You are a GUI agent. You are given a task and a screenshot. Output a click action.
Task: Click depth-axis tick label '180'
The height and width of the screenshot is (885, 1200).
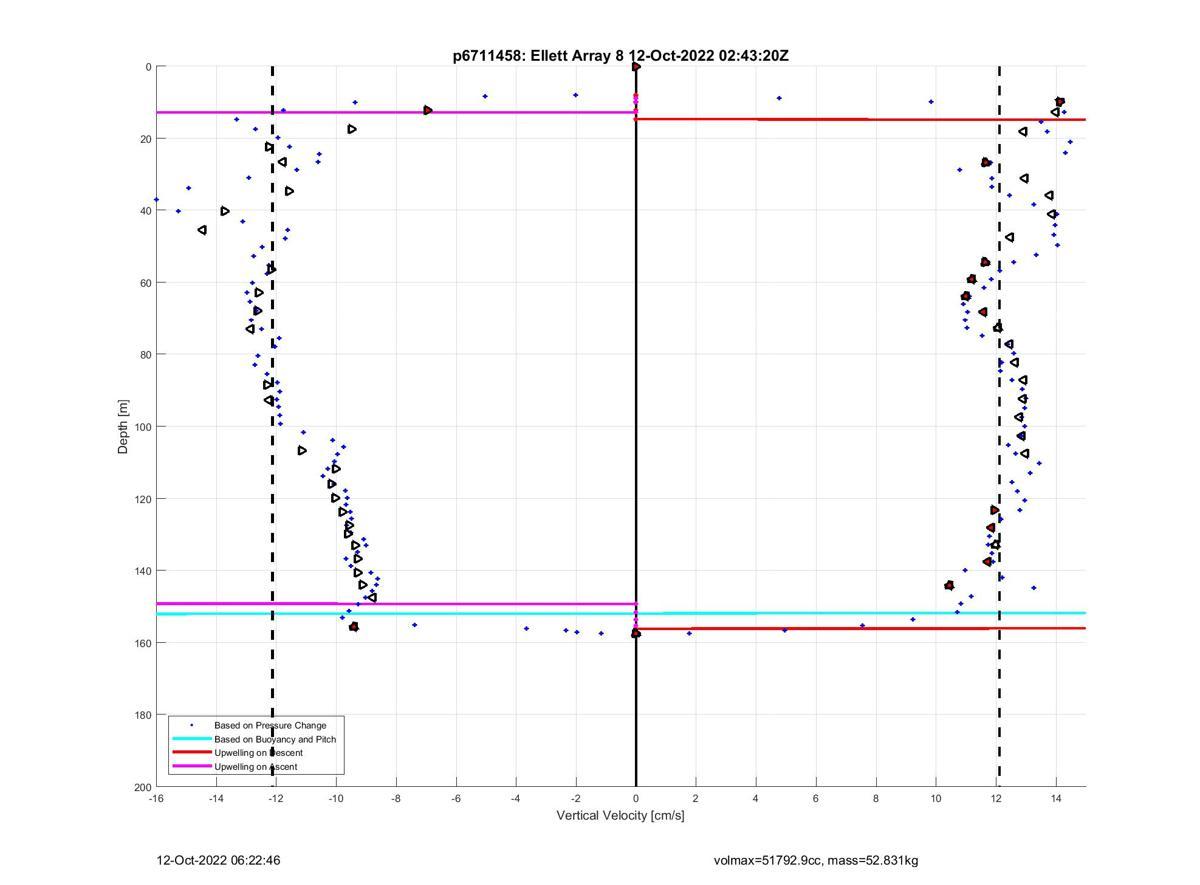point(142,715)
